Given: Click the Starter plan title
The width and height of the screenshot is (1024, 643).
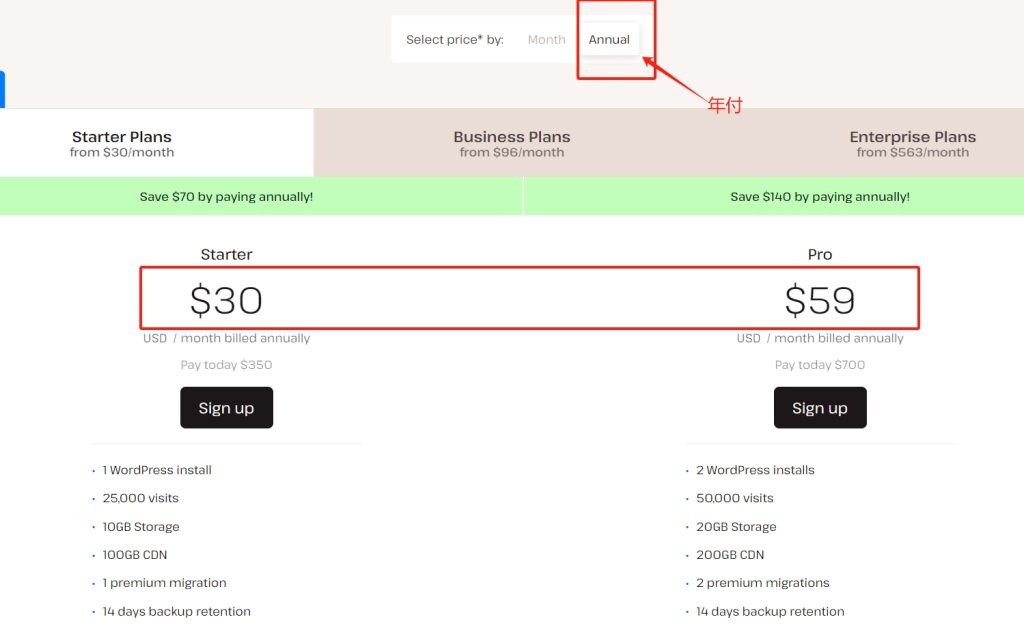Looking at the screenshot, I should [x=226, y=254].
